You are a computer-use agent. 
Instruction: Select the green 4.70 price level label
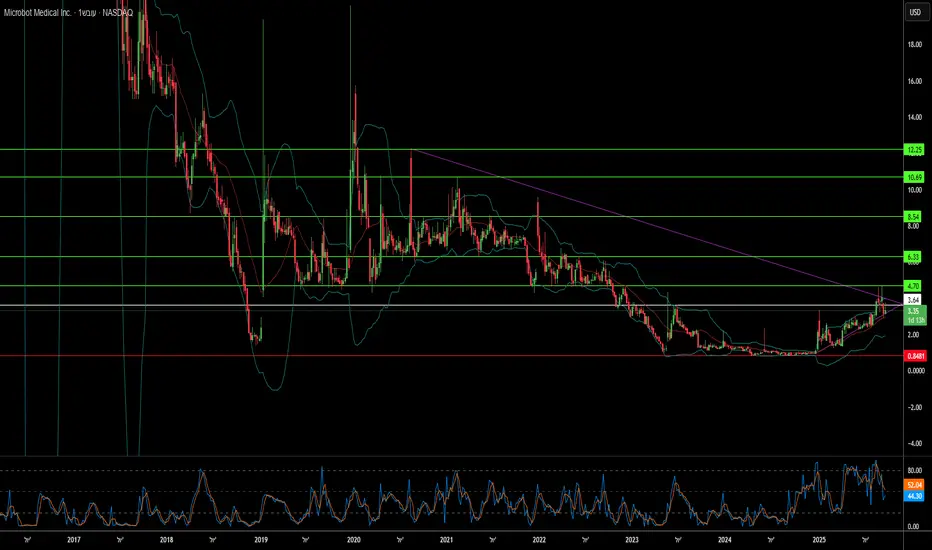[913, 286]
